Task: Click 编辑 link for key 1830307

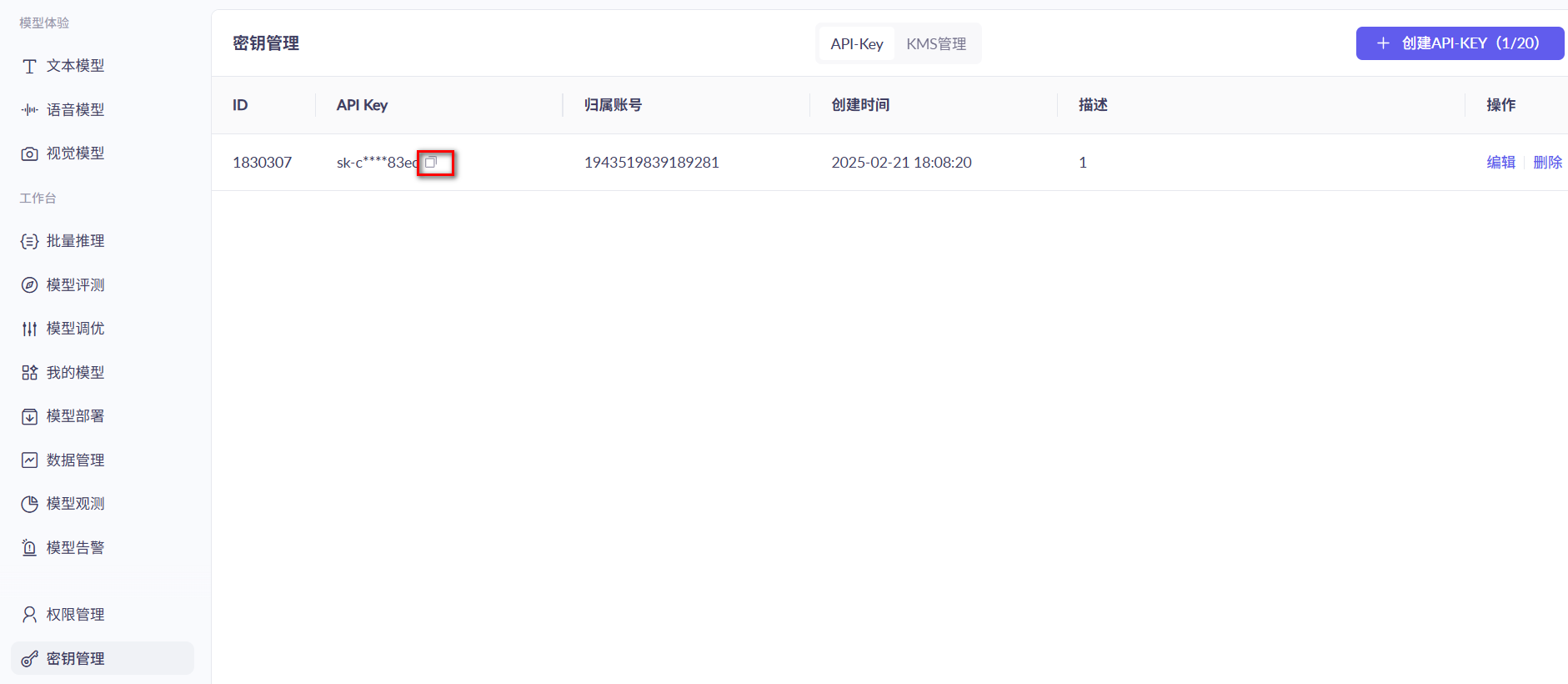Action: pyautogui.click(x=1500, y=163)
